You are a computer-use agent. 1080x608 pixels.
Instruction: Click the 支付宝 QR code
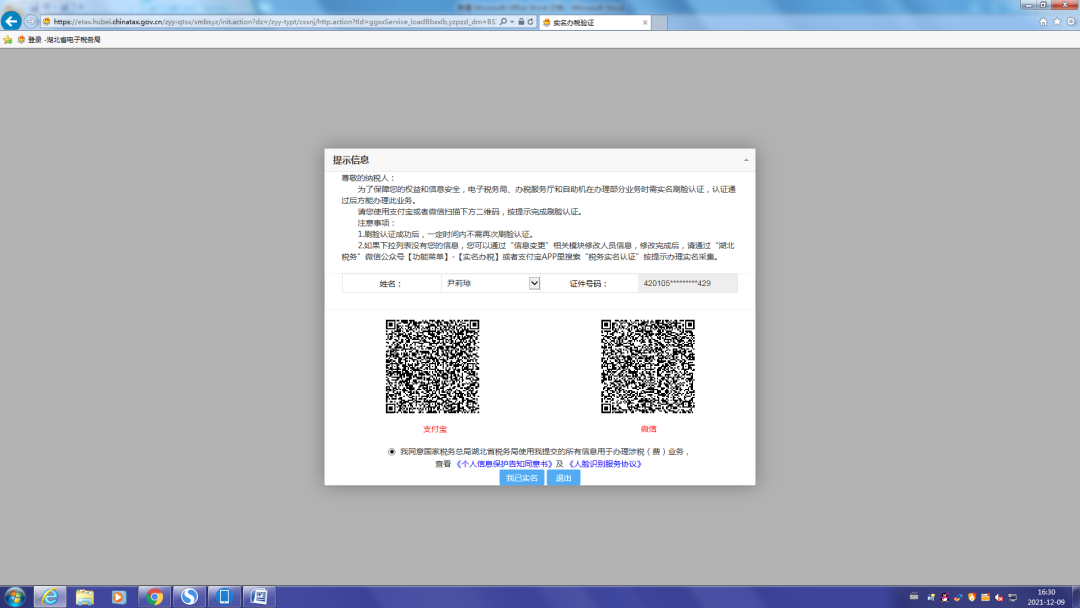(x=433, y=366)
